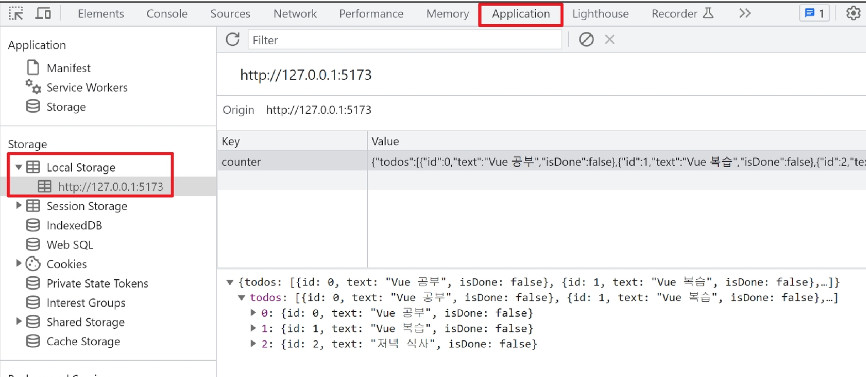Select the counter row's JSON value cell

[x=617, y=162]
